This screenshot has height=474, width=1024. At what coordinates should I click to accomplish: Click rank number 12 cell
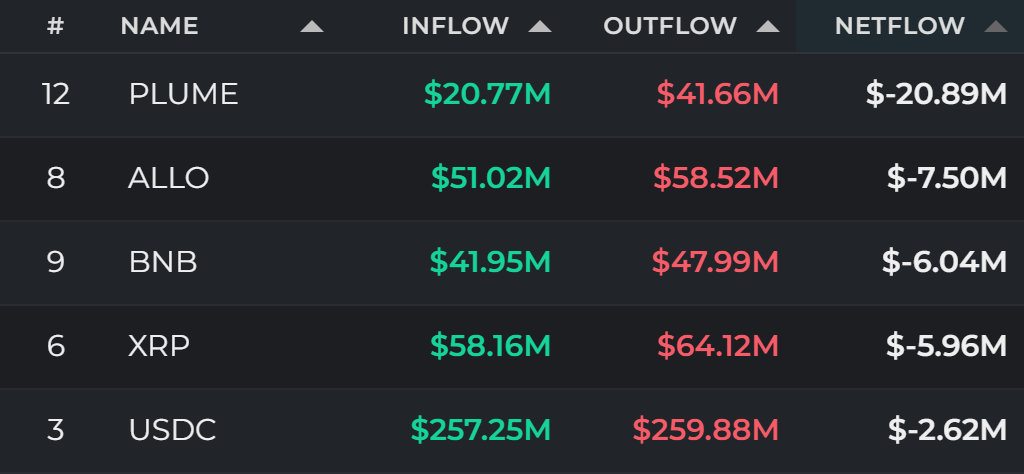pyautogui.click(x=56, y=95)
